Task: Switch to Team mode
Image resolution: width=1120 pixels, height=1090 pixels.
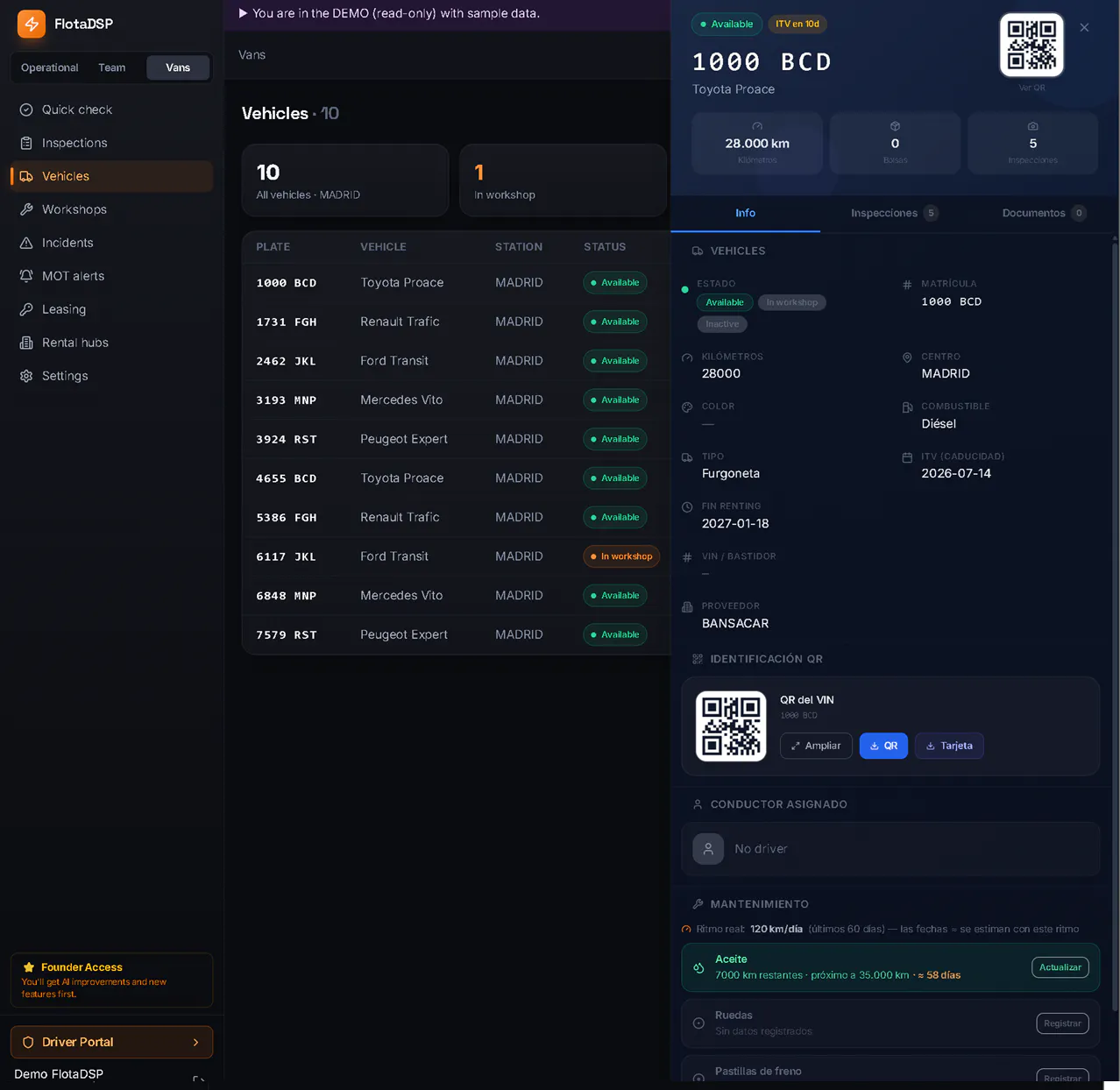Action: pos(112,67)
